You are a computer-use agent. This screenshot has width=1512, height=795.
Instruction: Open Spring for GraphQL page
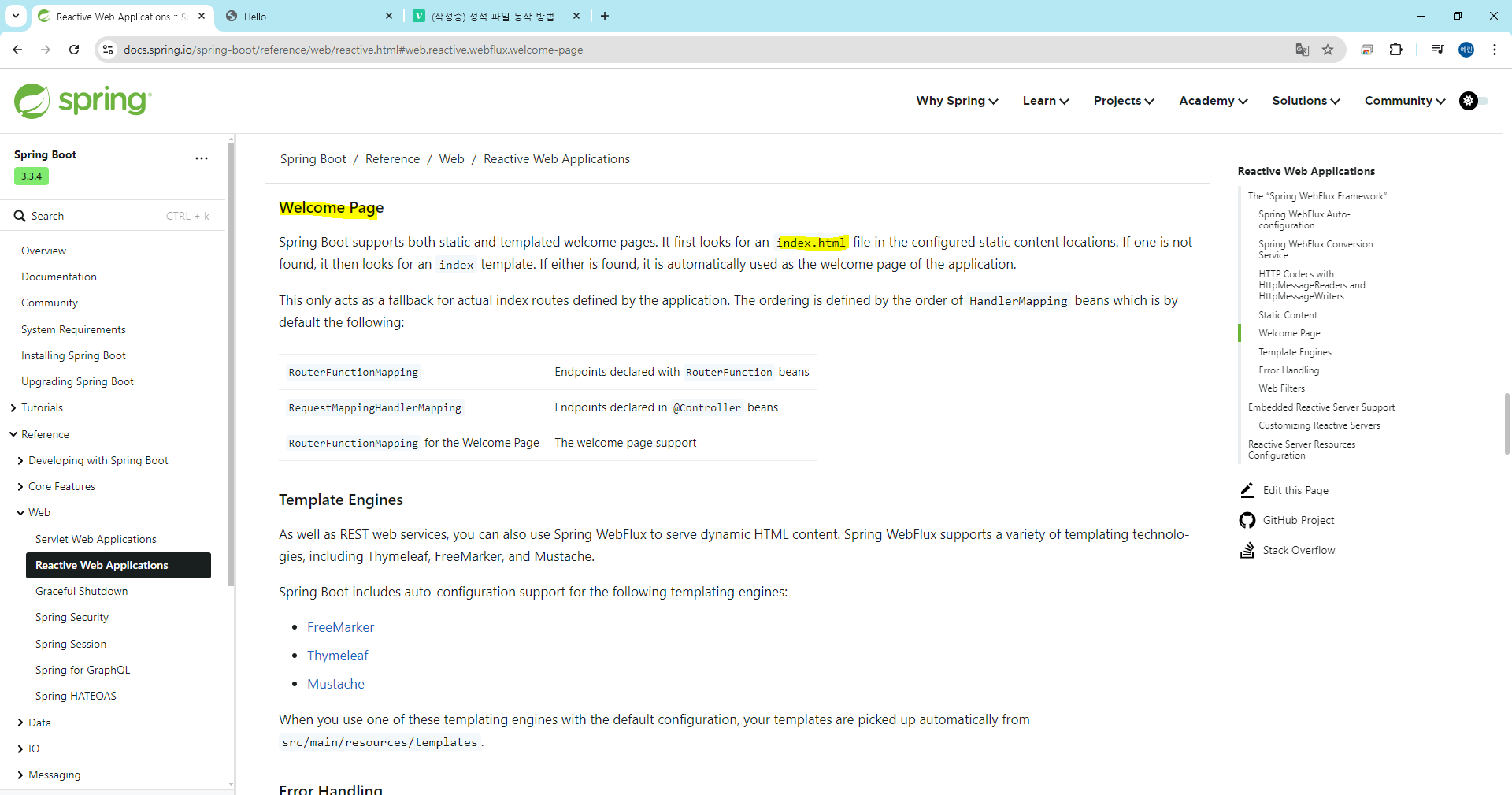83,670
